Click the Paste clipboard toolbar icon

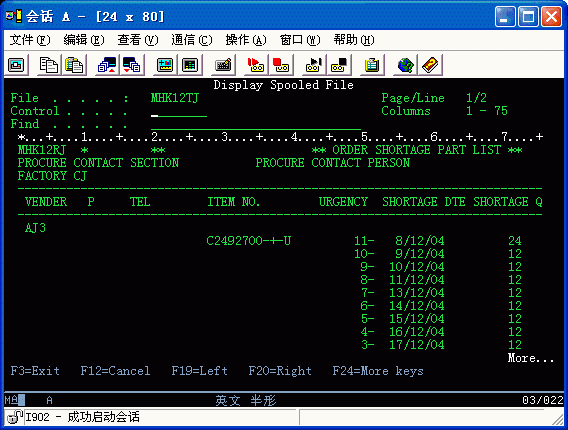[x=74, y=65]
